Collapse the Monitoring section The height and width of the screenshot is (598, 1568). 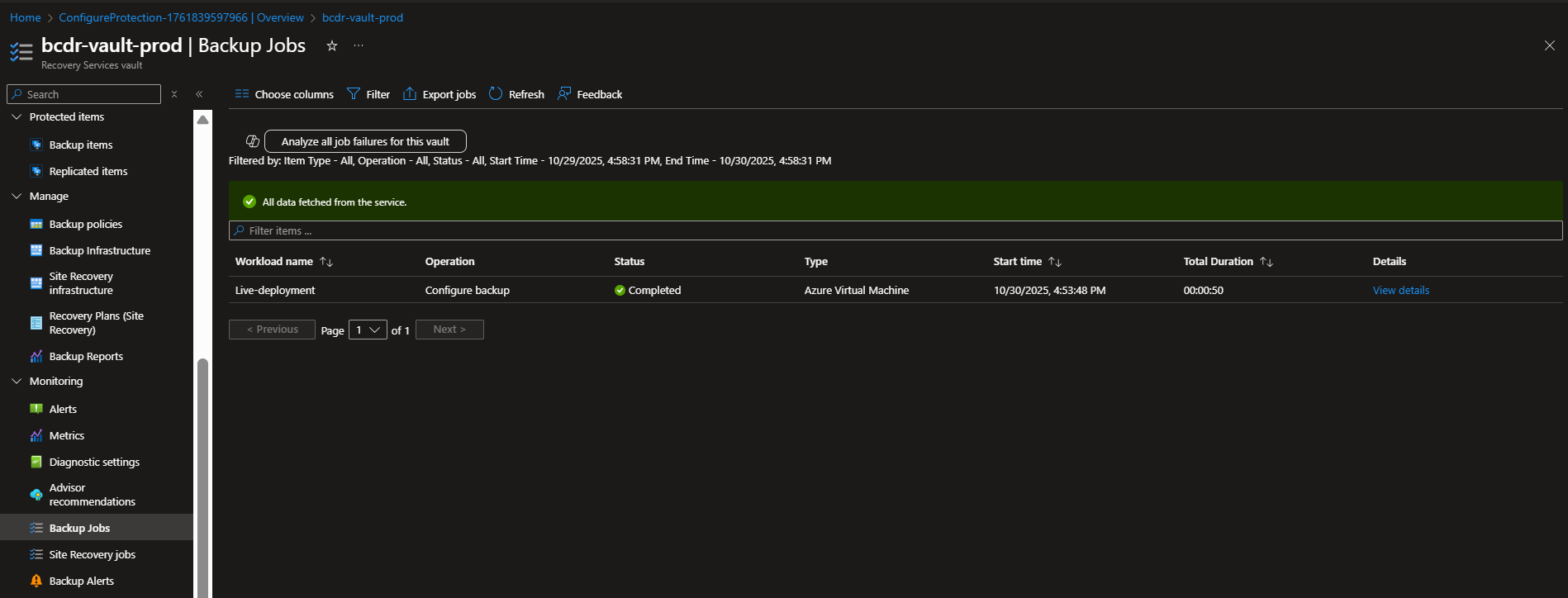click(17, 382)
